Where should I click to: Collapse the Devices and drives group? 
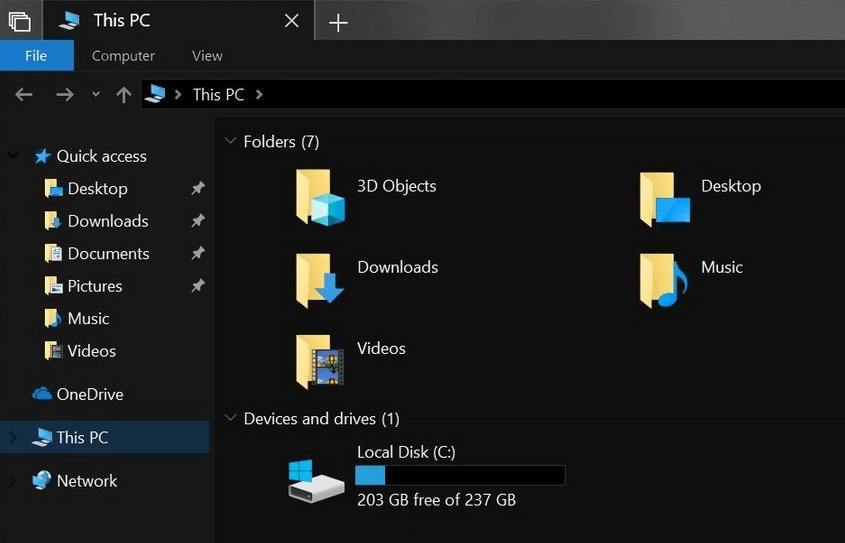pyautogui.click(x=231, y=418)
